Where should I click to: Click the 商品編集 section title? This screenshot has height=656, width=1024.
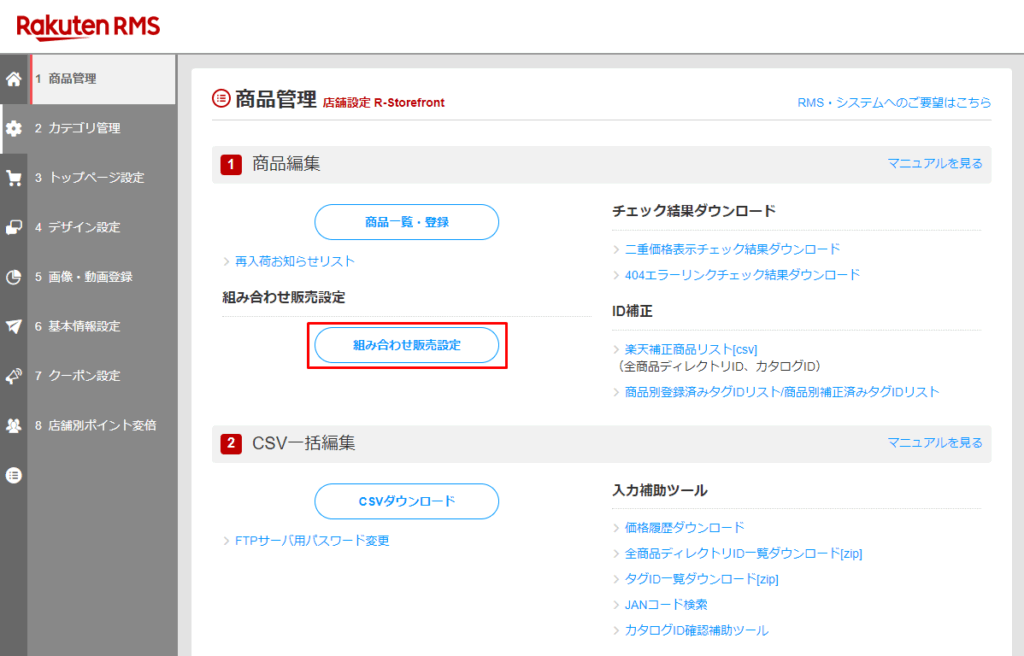pos(286,164)
